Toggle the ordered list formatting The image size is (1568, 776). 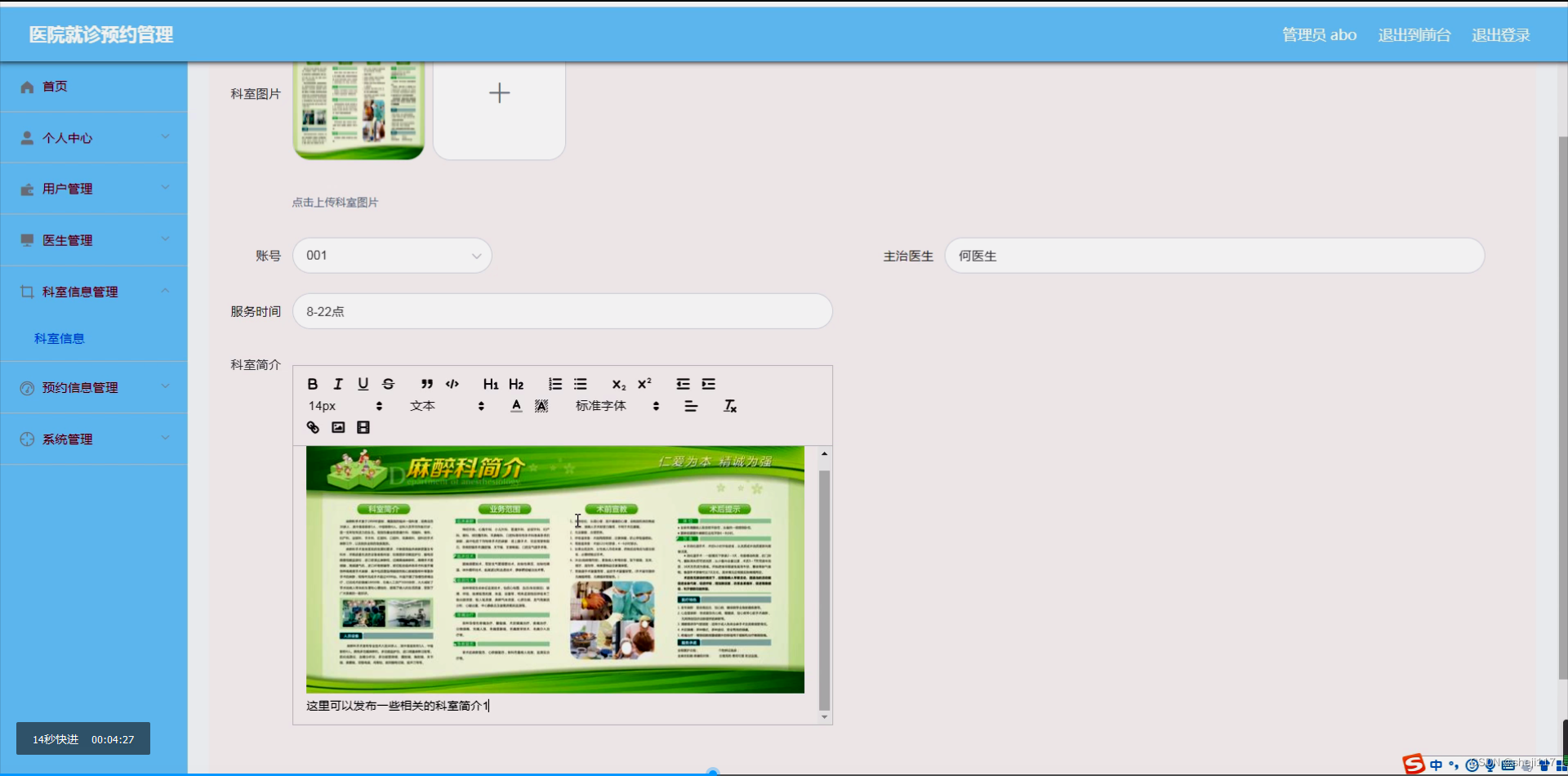point(555,383)
